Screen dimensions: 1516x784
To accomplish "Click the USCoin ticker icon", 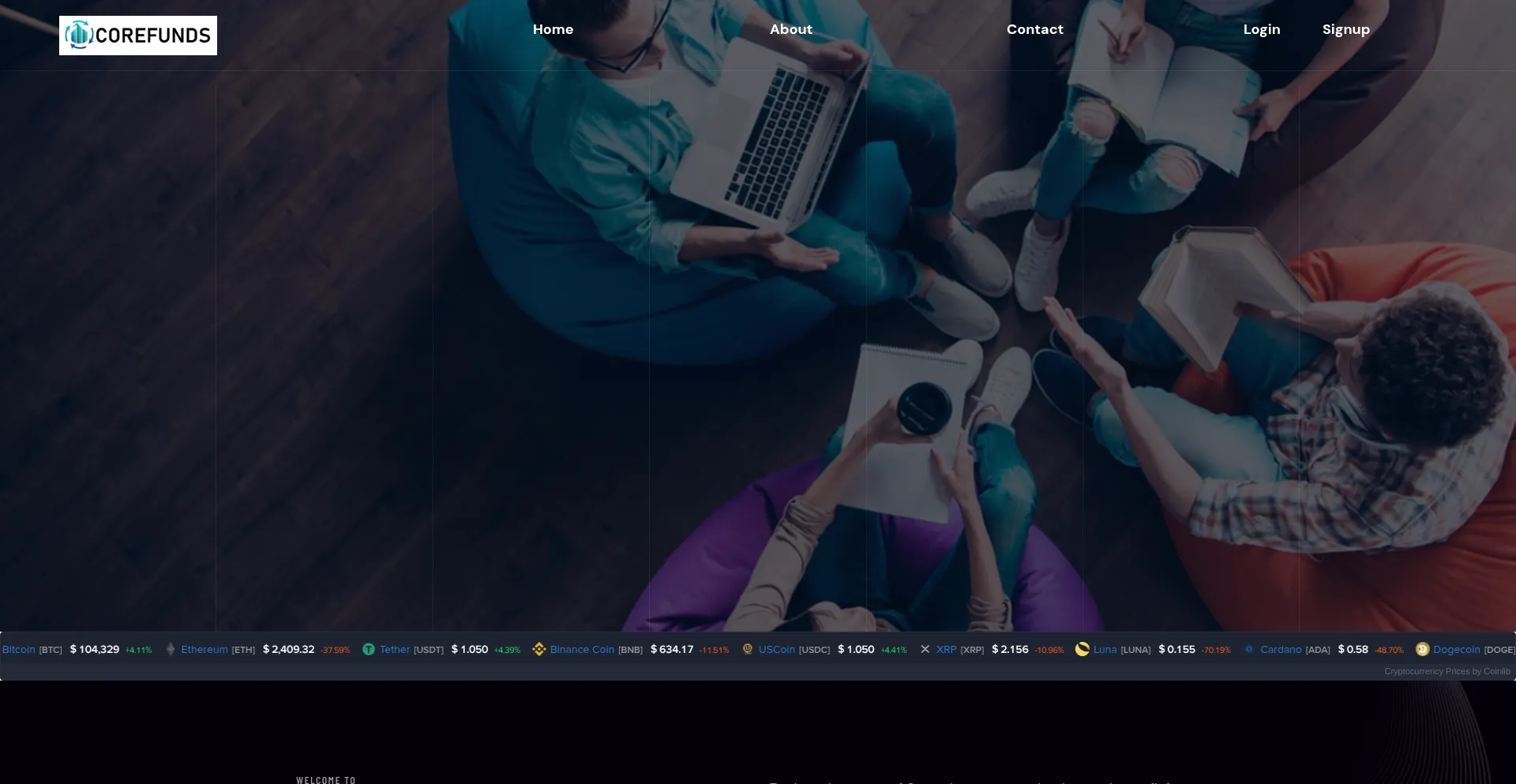I will [x=748, y=649].
